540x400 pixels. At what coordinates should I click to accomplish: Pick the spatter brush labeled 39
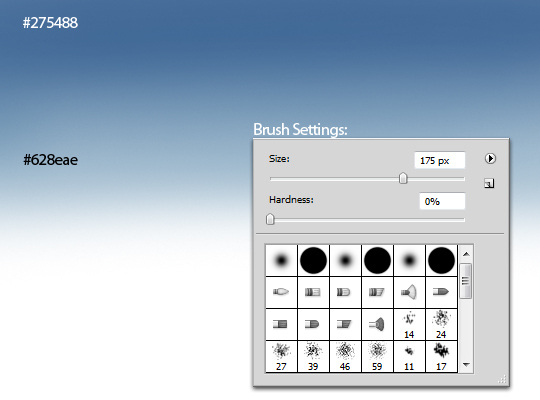pyautogui.click(x=313, y=356)
